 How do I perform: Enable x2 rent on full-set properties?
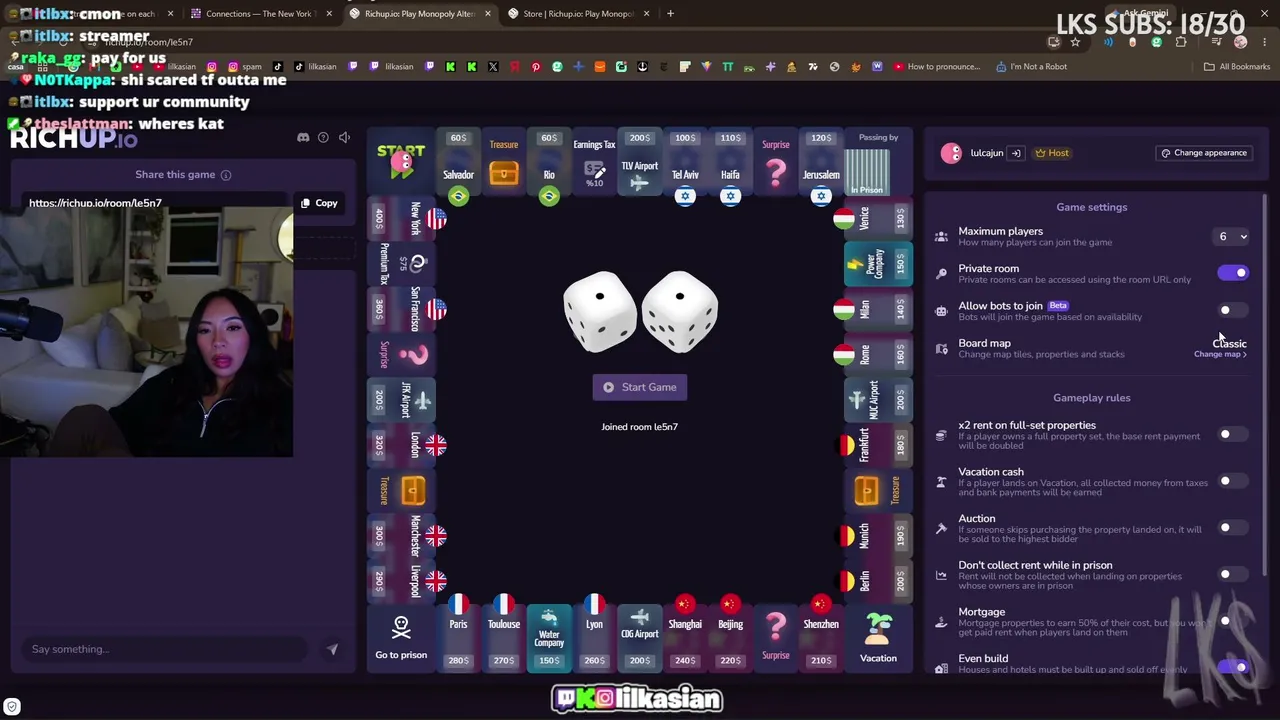(x=1233, y=435)
